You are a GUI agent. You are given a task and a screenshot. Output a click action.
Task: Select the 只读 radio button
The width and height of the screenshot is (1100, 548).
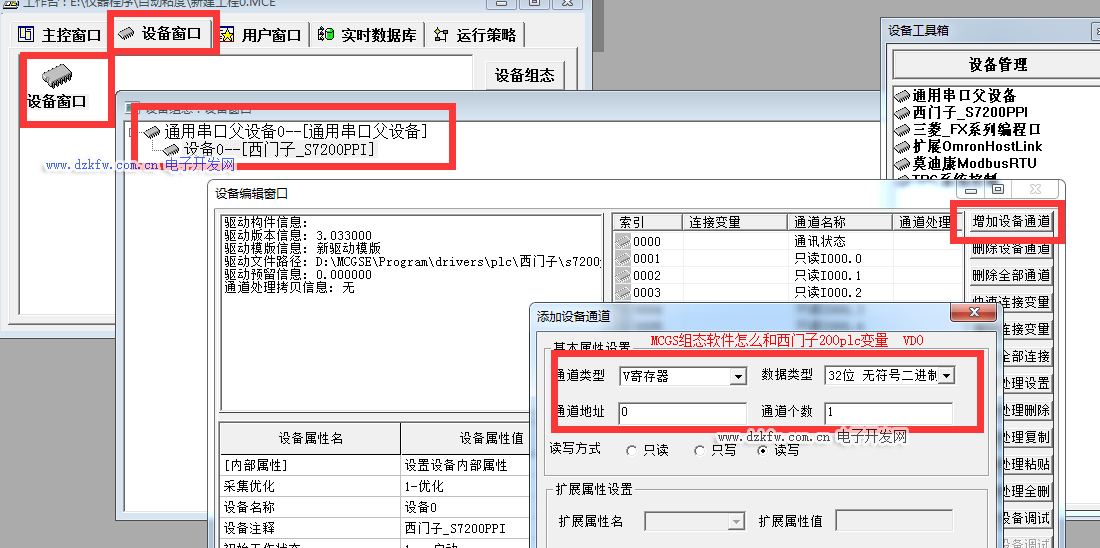(631, 451)
